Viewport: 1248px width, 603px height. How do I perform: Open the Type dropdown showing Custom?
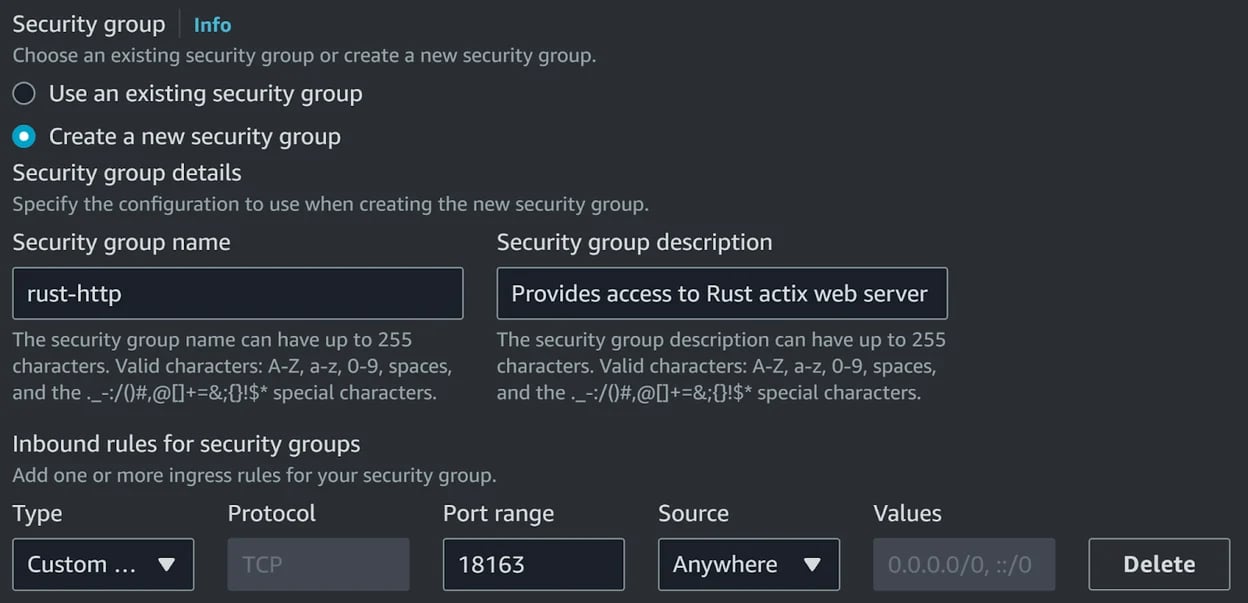(x=103, y=564)
